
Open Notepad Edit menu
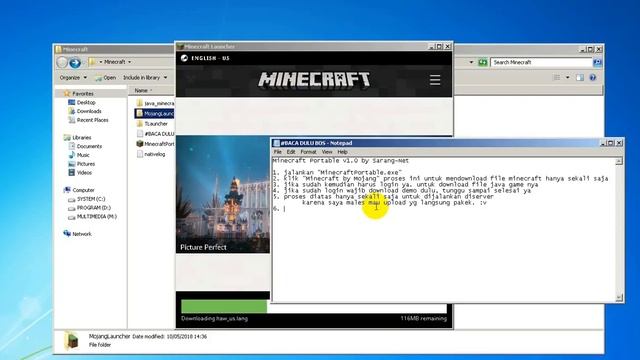click(x=291, y=152)
